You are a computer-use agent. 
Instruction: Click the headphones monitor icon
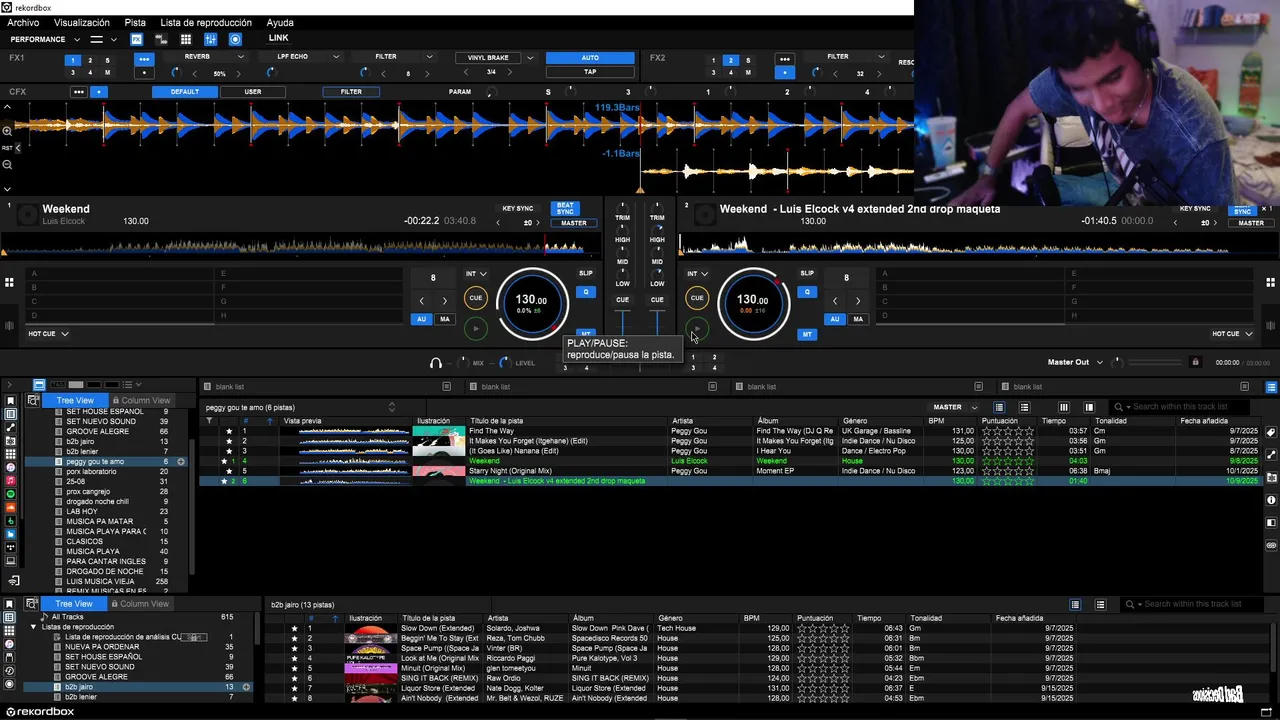(435, 363)
